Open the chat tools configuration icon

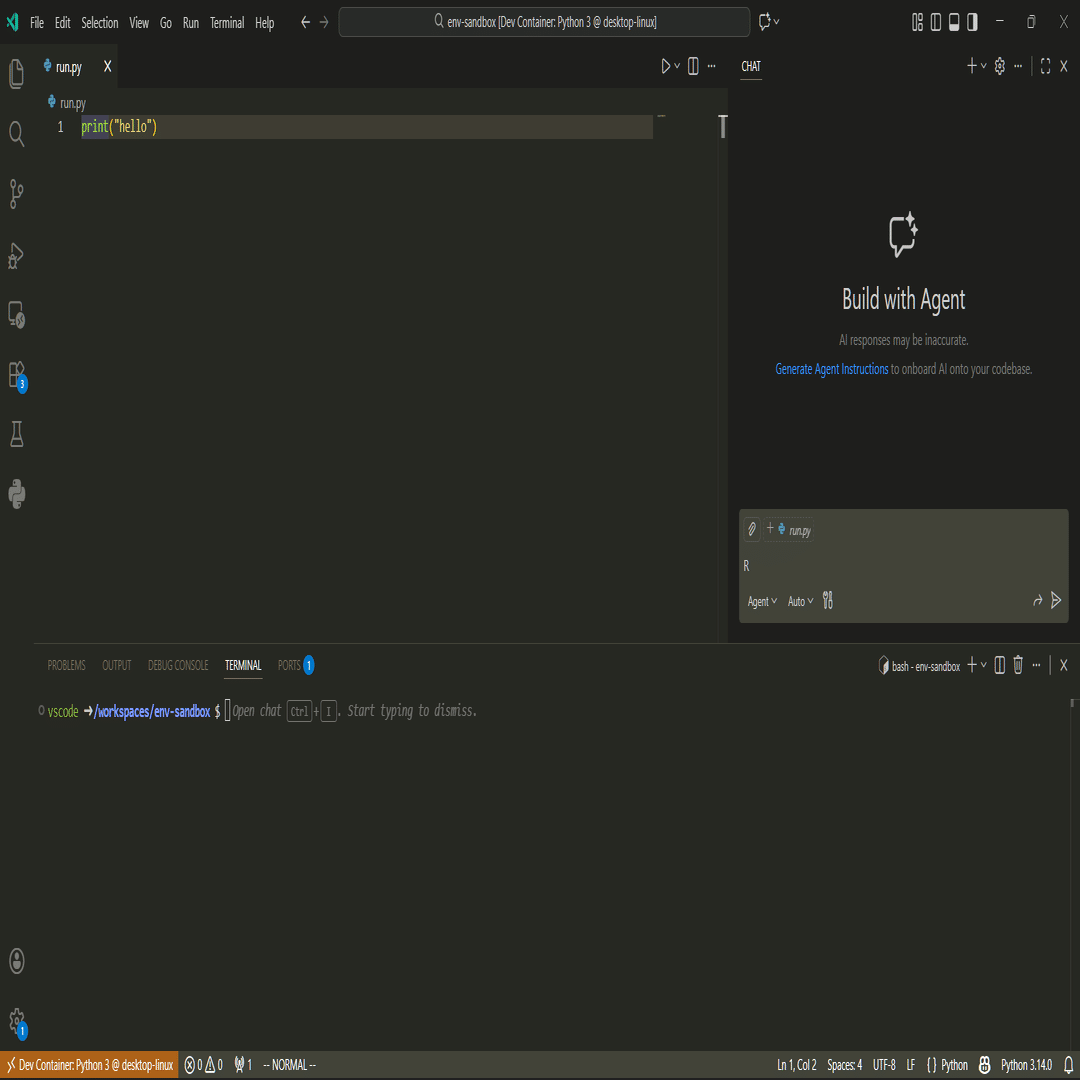(828, 600)
